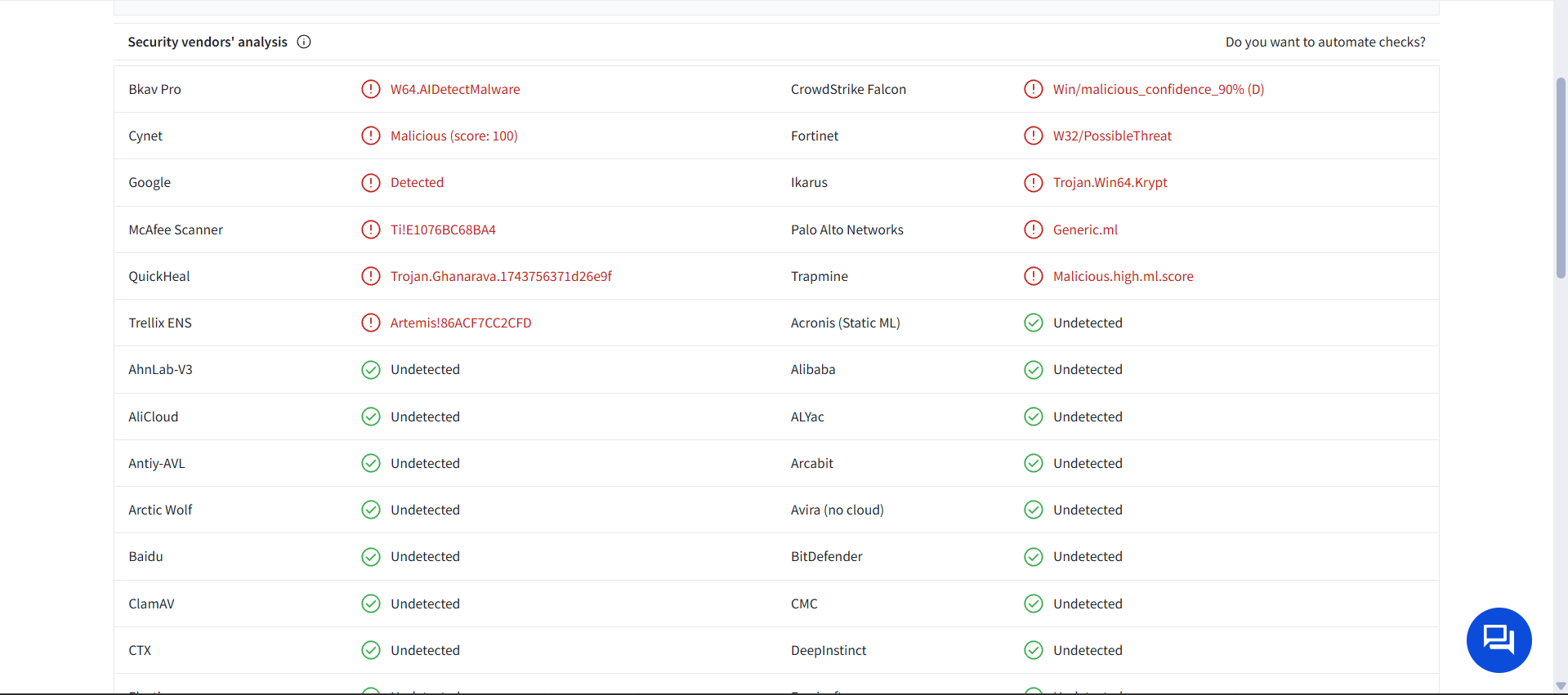The image size is (1568, 695).
Task: Click the McAfee Scanner vendor name
Action: pyautogui.click(x=176, y=229)
